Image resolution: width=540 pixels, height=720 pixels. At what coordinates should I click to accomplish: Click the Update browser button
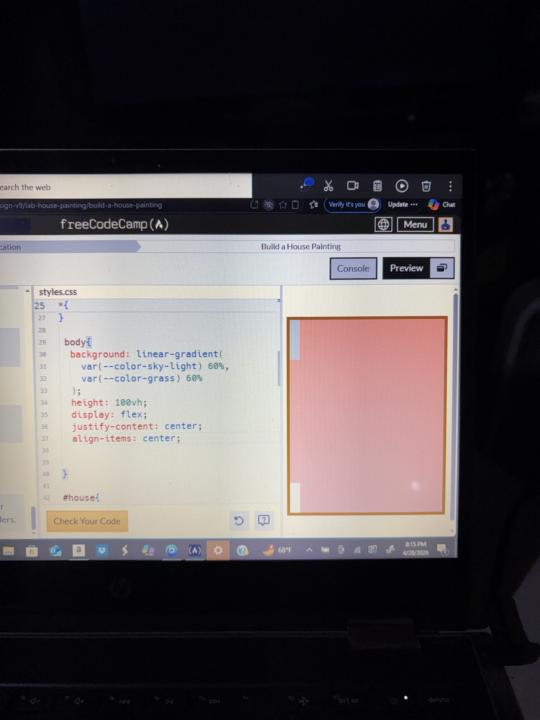coord(403,204)
